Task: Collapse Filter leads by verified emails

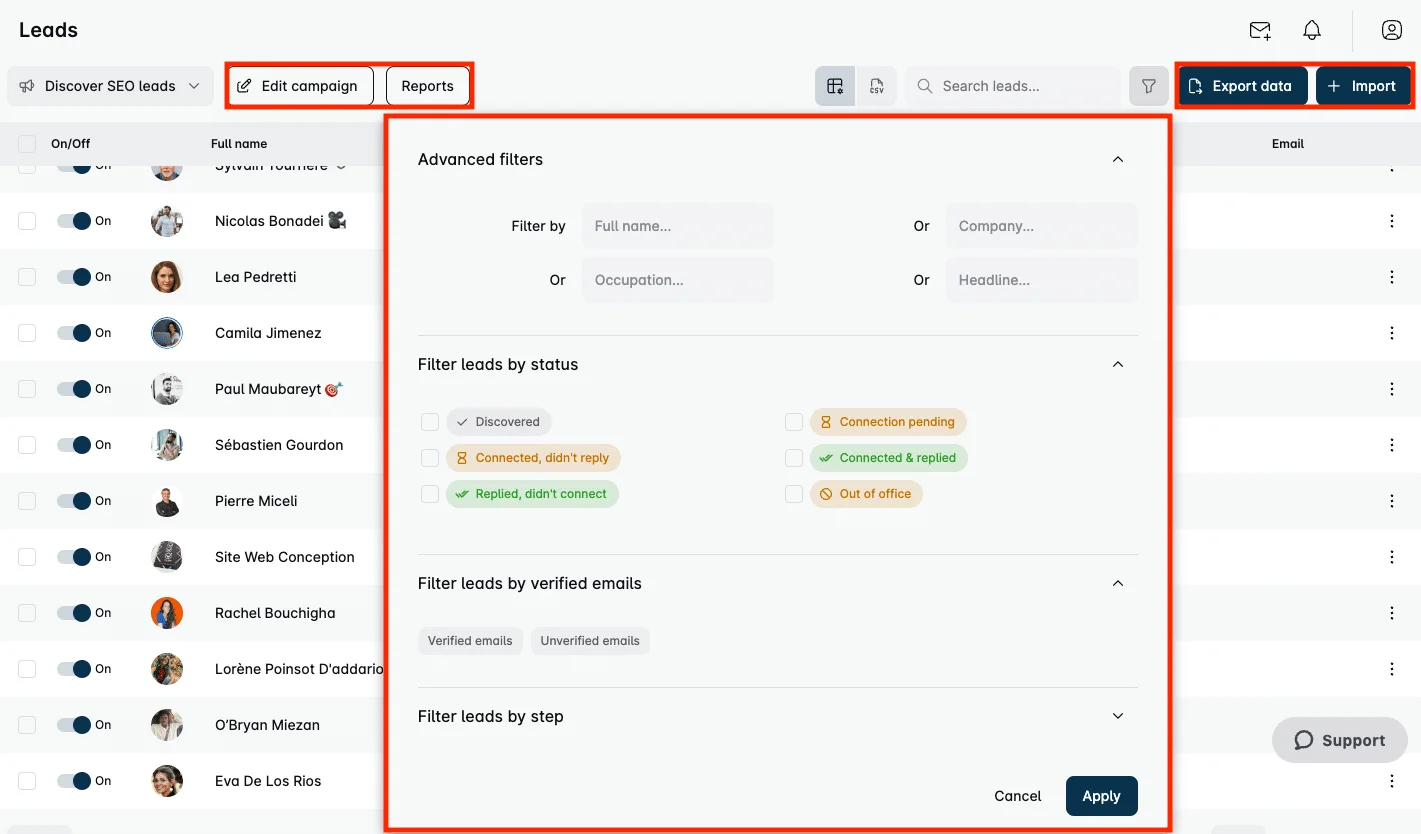Action: [1118, 583]
